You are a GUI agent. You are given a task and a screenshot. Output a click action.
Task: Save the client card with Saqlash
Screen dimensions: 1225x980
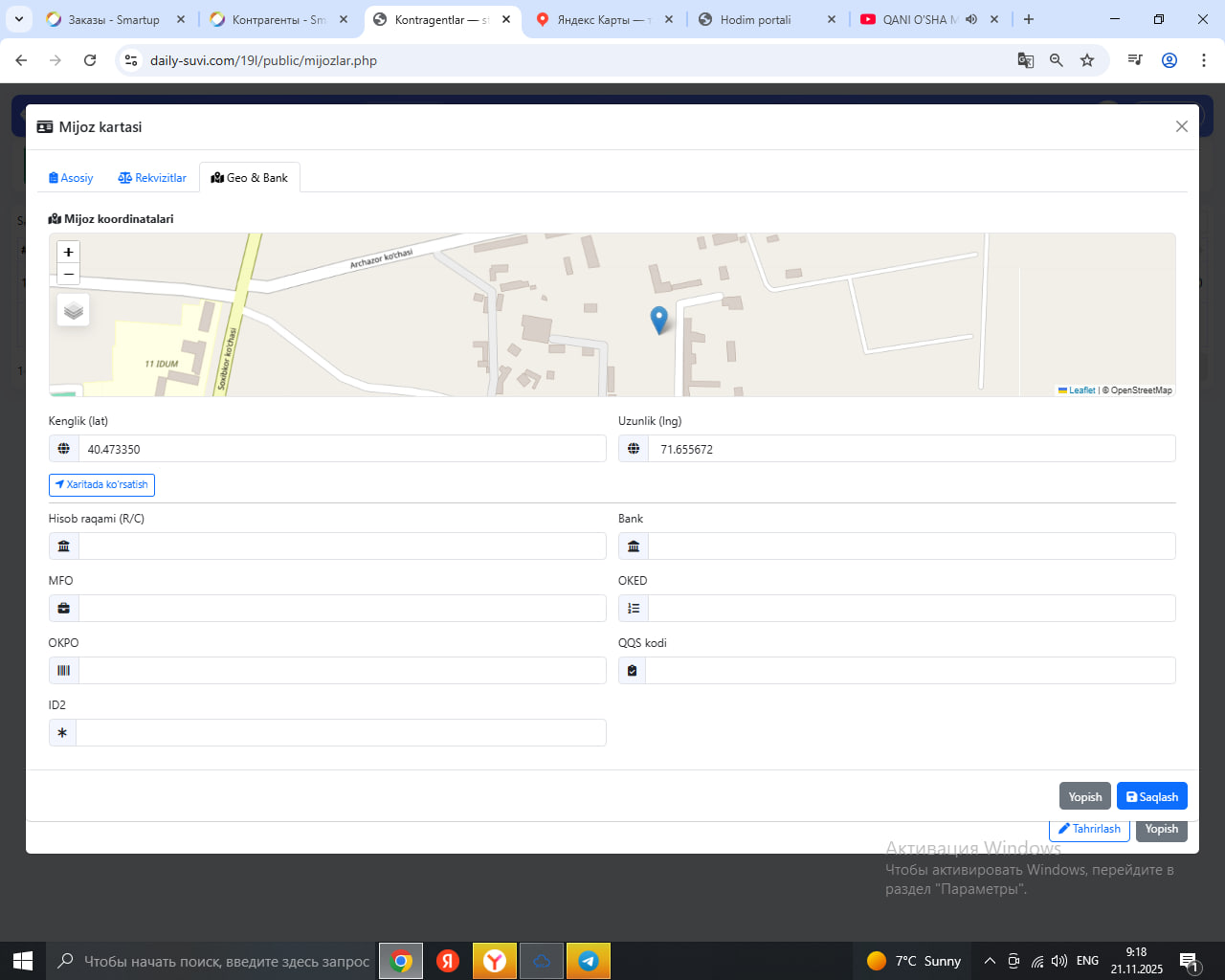point(1151,797)
